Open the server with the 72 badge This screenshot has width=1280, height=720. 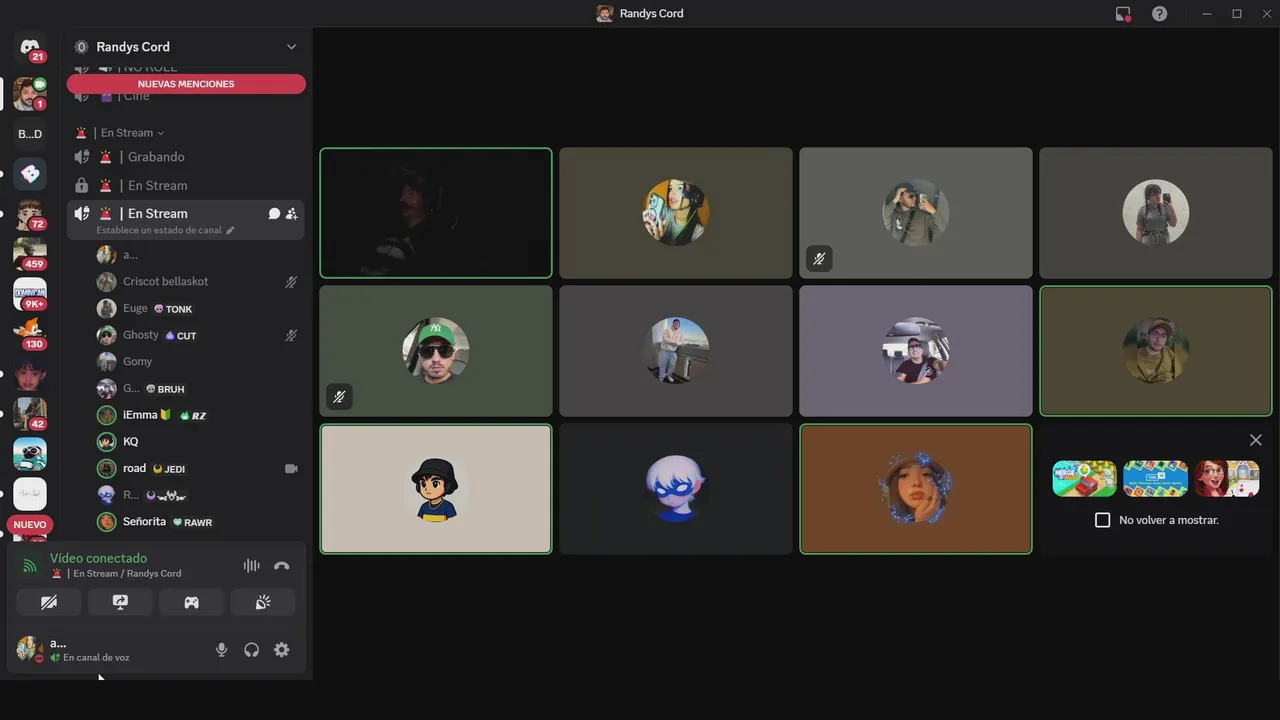click(30, 214)
